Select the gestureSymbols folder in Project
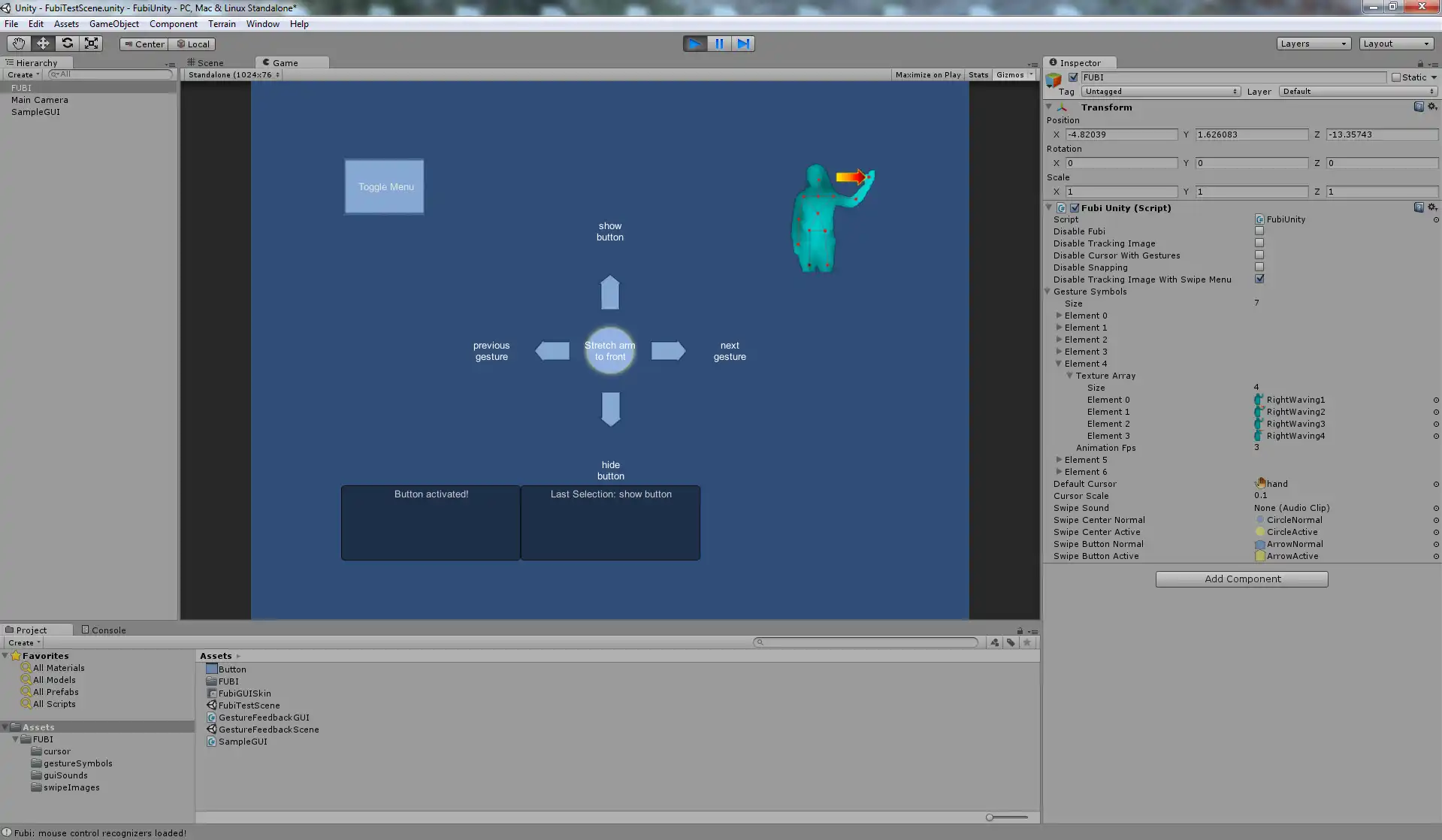The height and width of the screenshot is (840, 1442). click(77, 763)
